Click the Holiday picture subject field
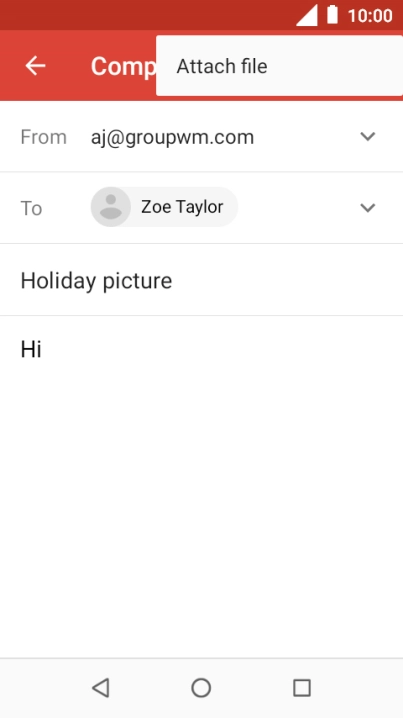 click(202, 280)
